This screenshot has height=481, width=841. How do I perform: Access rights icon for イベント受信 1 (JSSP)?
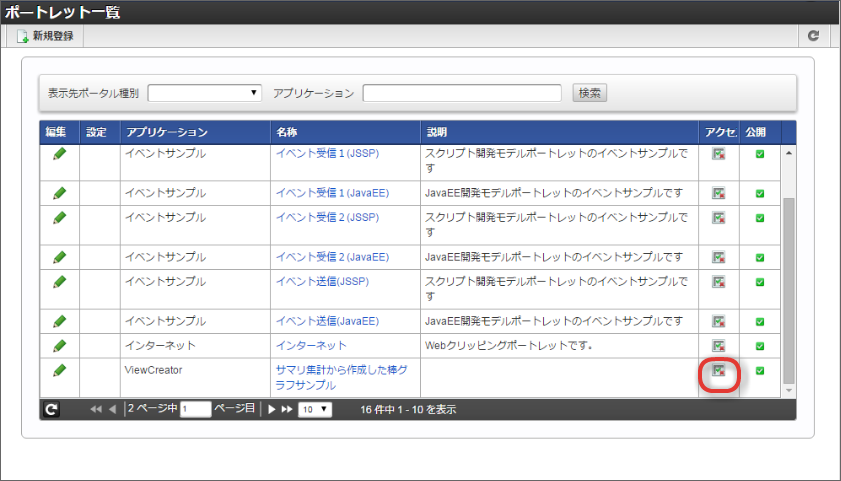pyautogui.click(x=719, y=154)
